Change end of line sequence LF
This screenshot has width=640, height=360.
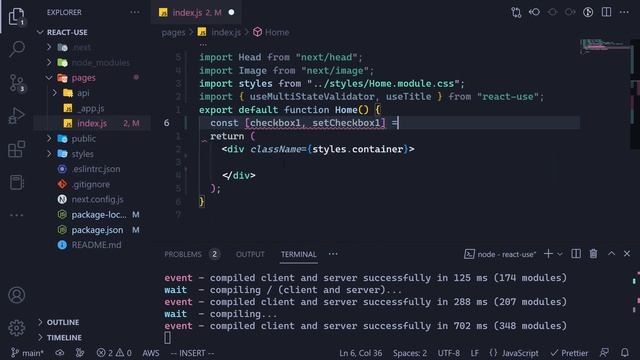tap(474, 353)
